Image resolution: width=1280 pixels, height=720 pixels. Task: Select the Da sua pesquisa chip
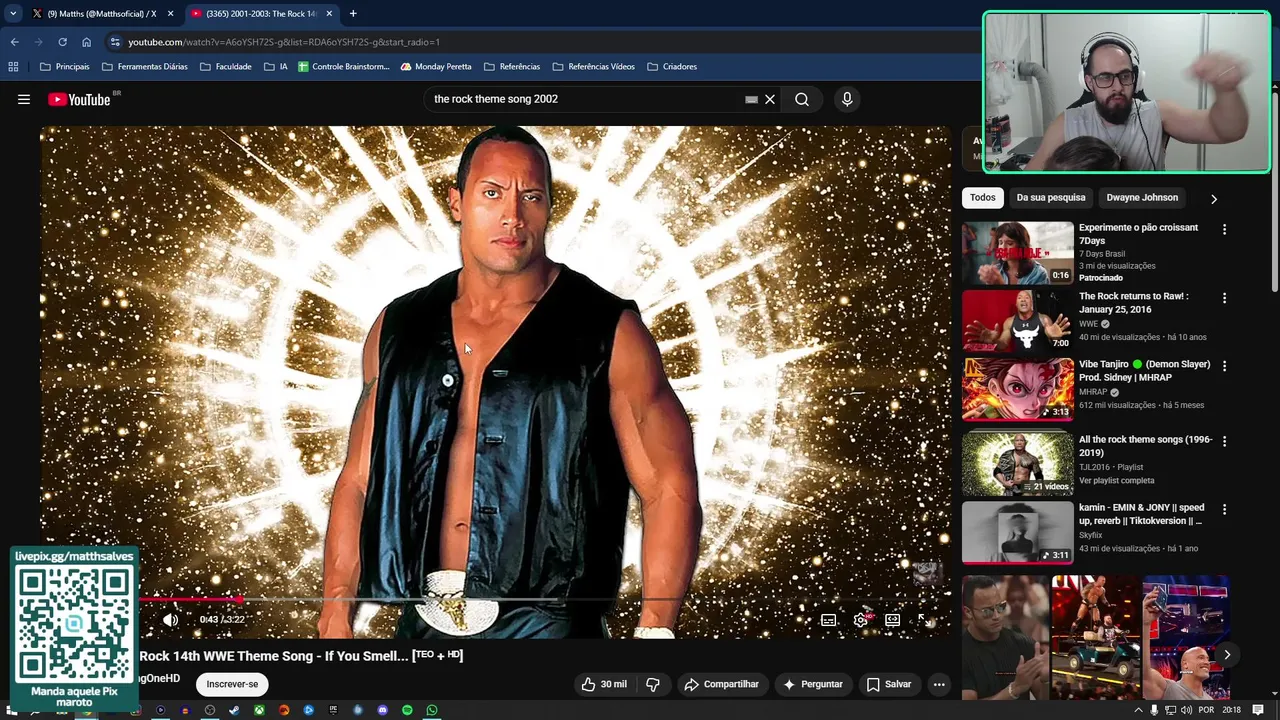point(1051,197)
